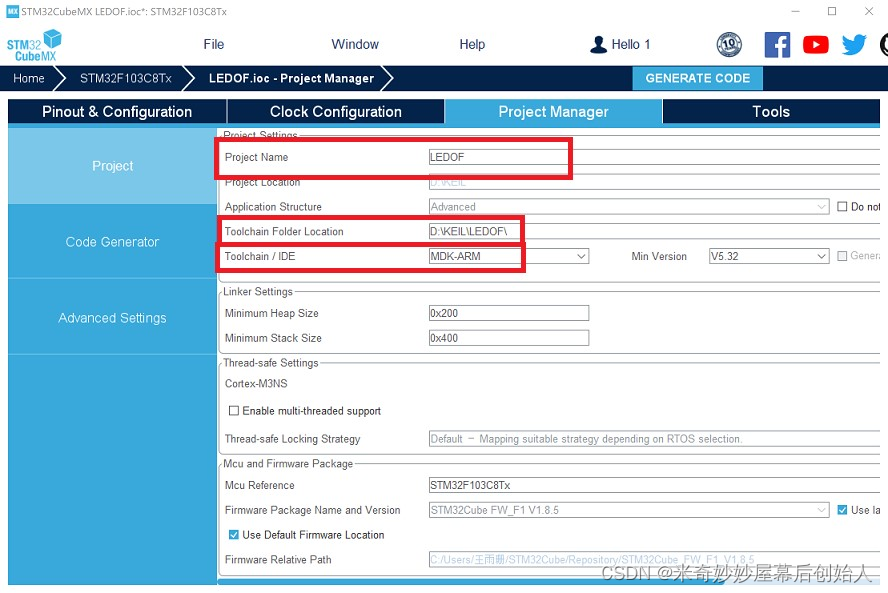This screenshot has height=593, width=888.
Task: Open the Window menu
Action: pyautogui.click(x=355, y=44)
